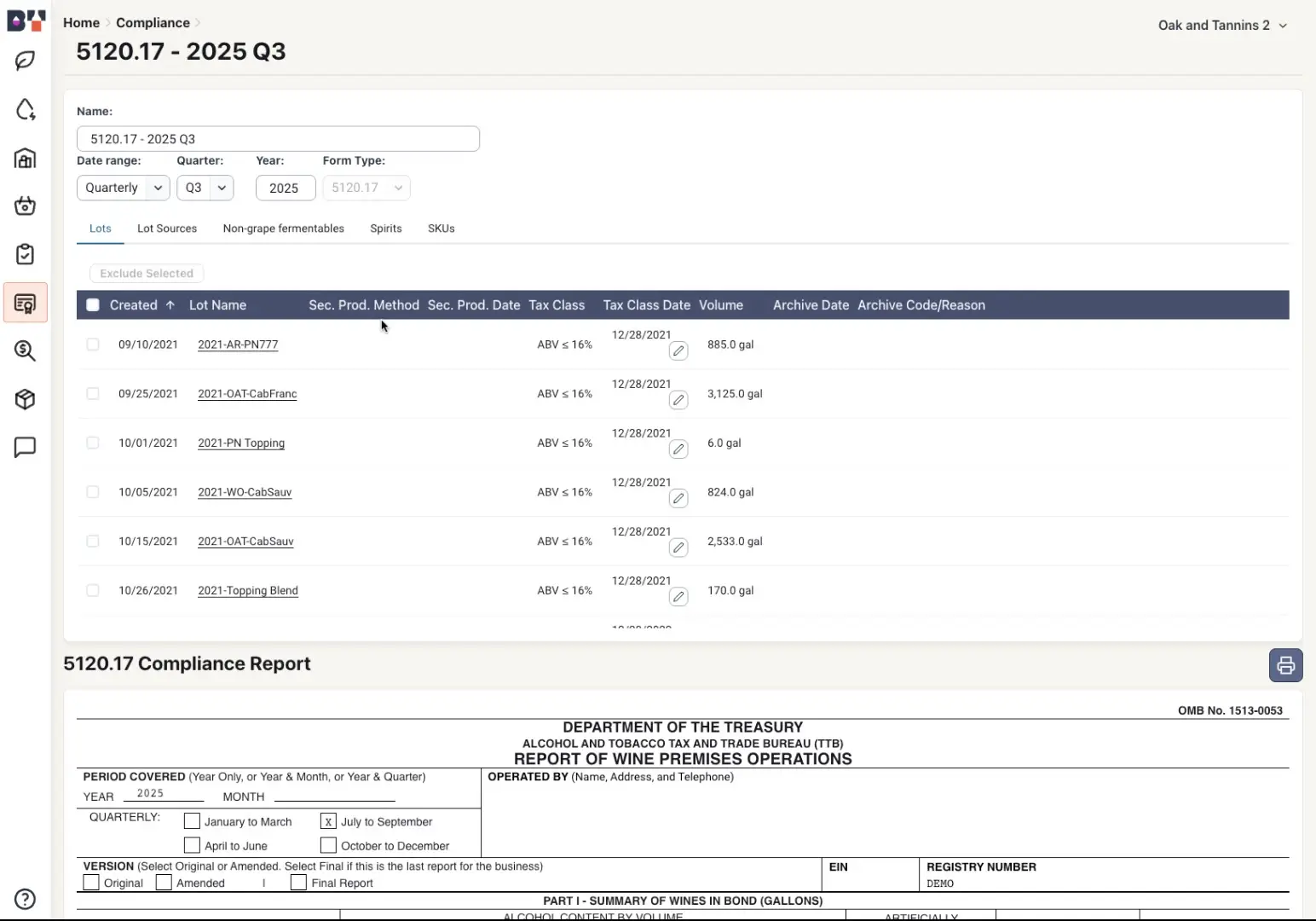The height and width of the screenshot is (921, 1316).
Task: Switch to the SKUs tab
Action: point(442,229)
